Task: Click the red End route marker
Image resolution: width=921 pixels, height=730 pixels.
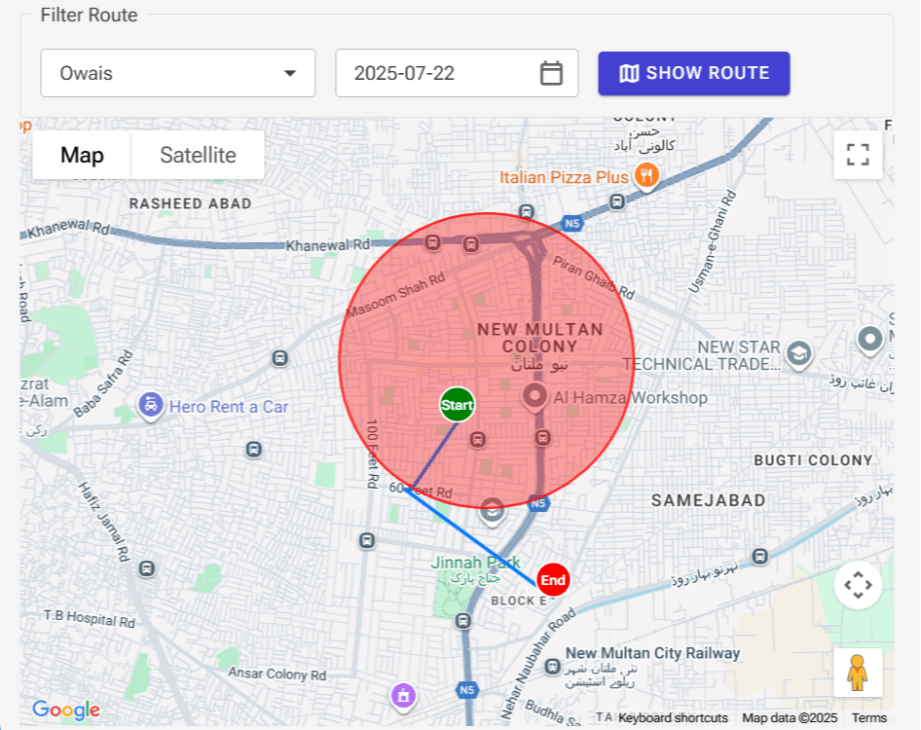Action: (553, 580)
